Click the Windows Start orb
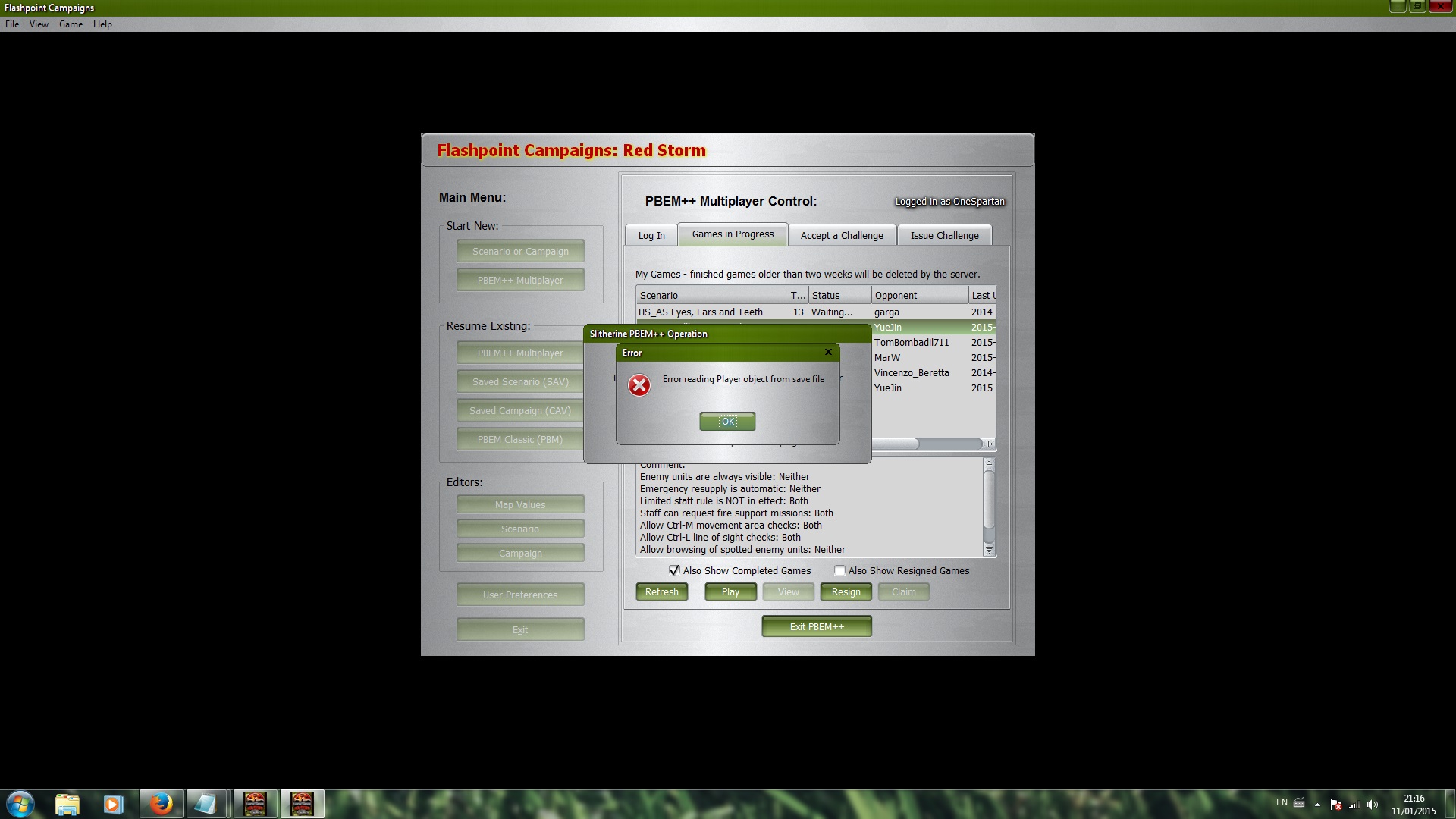The height and width of the screenshot is (819, 1456). [x=20, y=804]
